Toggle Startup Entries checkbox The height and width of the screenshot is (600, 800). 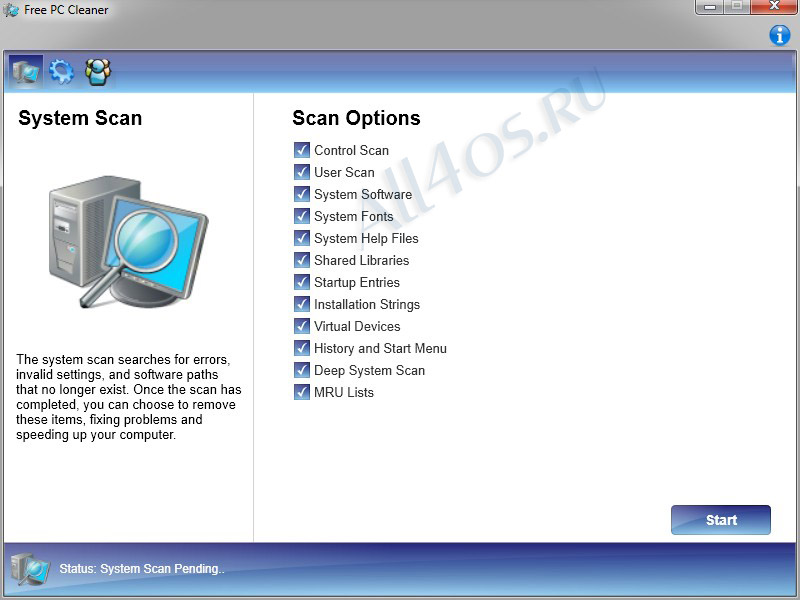click(302, 282)
